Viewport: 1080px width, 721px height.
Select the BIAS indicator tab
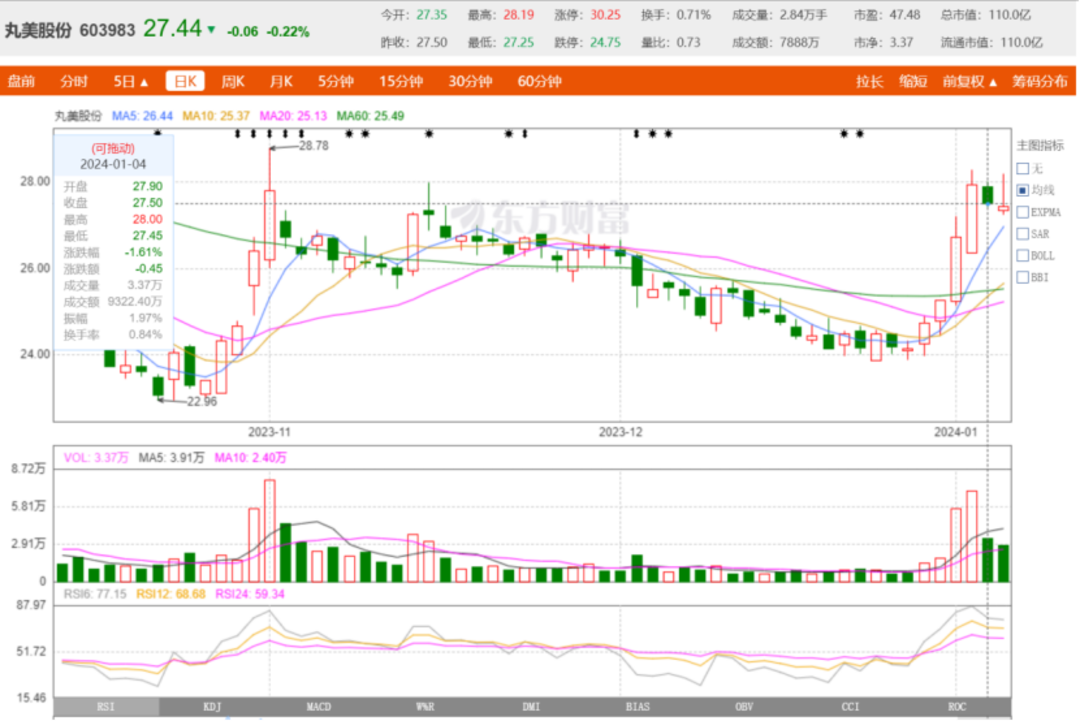coord(638,707)
